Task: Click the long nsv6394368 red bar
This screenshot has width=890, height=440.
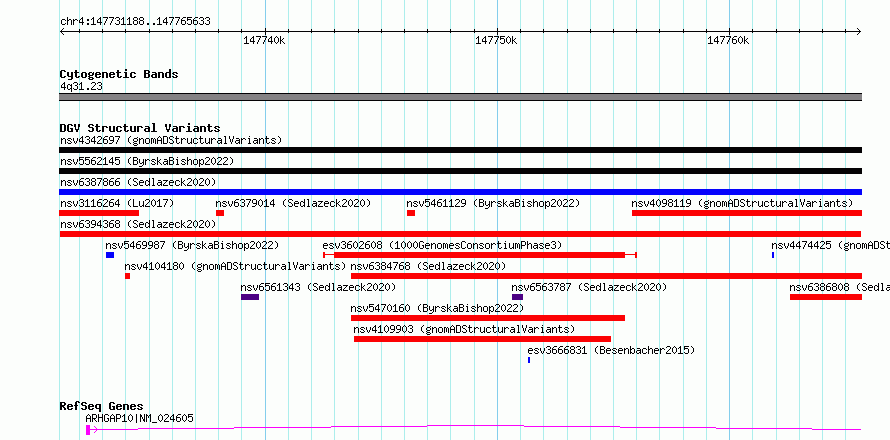Action: tap(460, 234)
